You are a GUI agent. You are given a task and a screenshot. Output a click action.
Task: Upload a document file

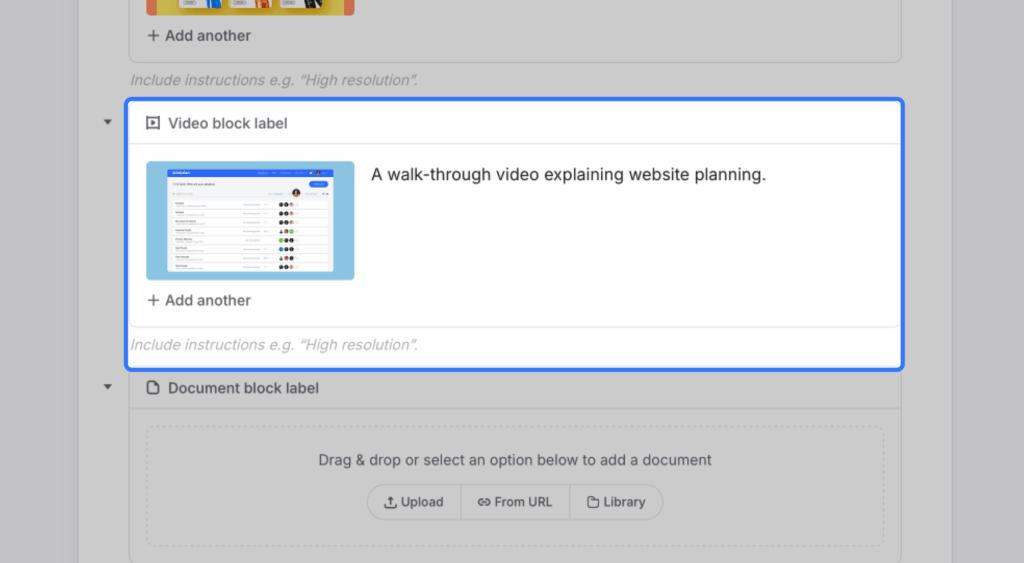tap(414, 502)
